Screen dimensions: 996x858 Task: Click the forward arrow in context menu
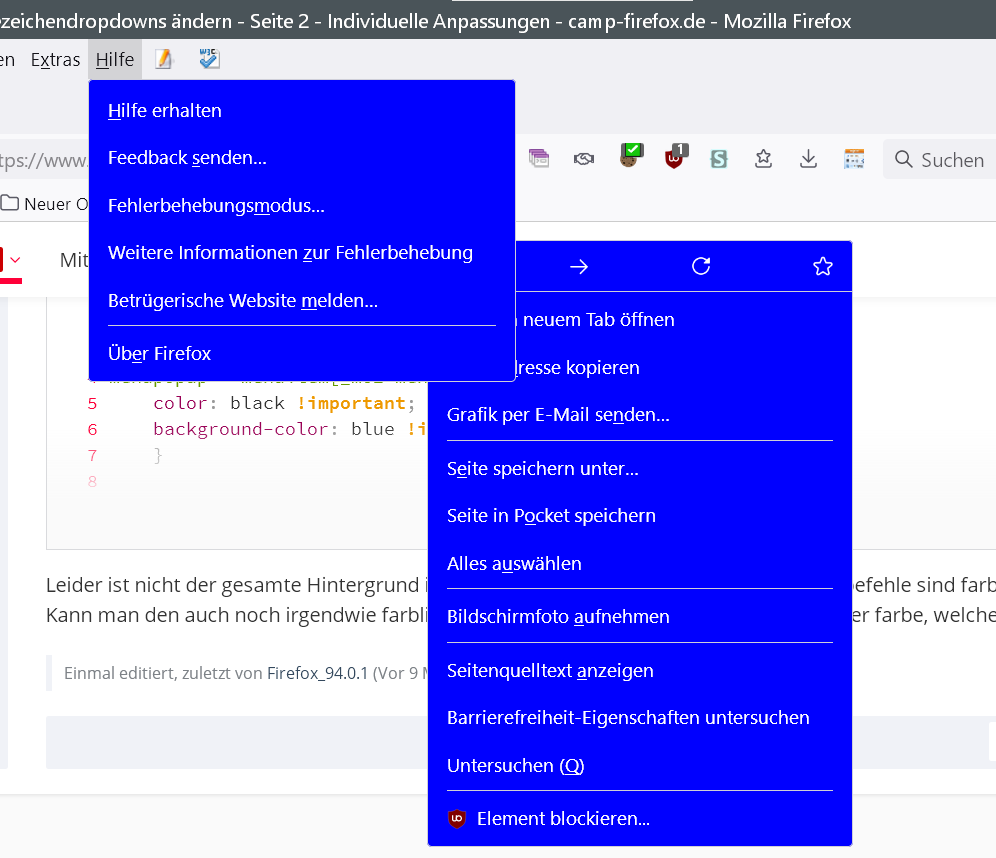click(579, 266)
